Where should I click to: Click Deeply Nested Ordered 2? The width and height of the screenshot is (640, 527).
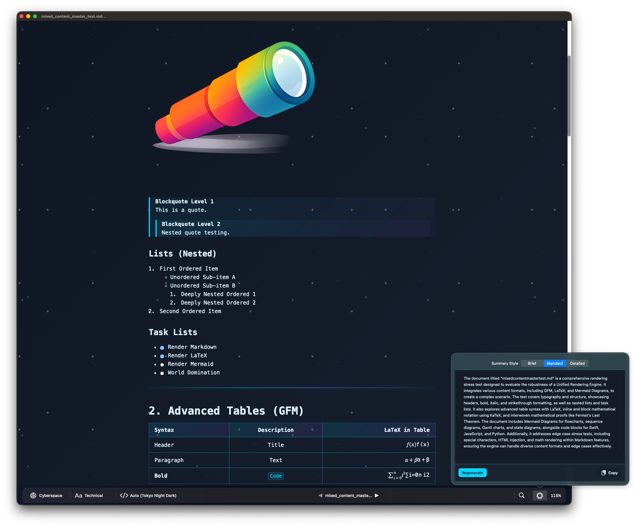[x=218, y=303]
